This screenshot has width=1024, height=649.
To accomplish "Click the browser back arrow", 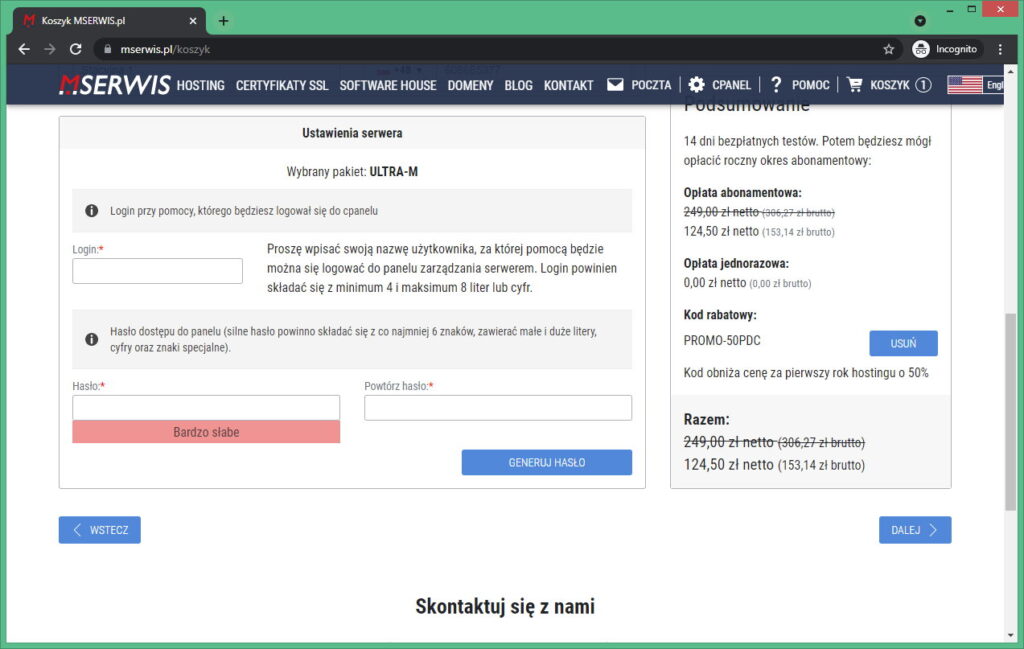I will [x=23, y=47].
